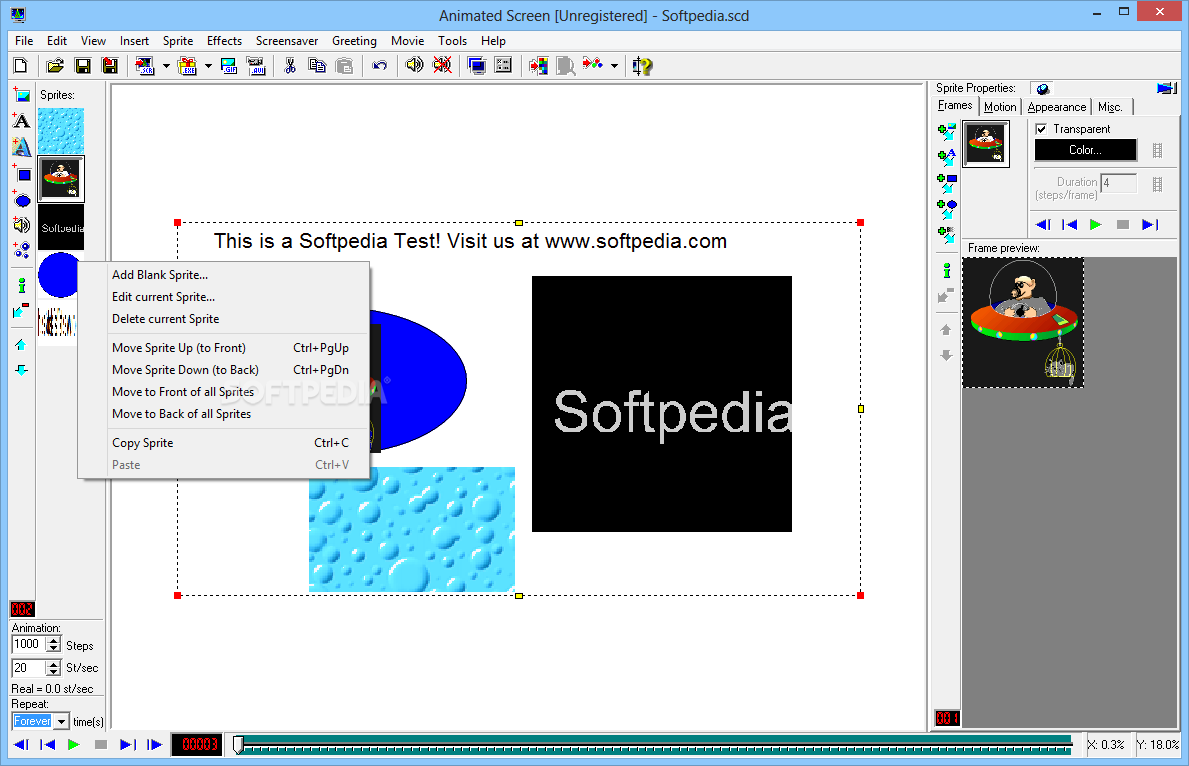
Task: Add sound sprite from left toolbar
Action: click(x=22, y=224)
